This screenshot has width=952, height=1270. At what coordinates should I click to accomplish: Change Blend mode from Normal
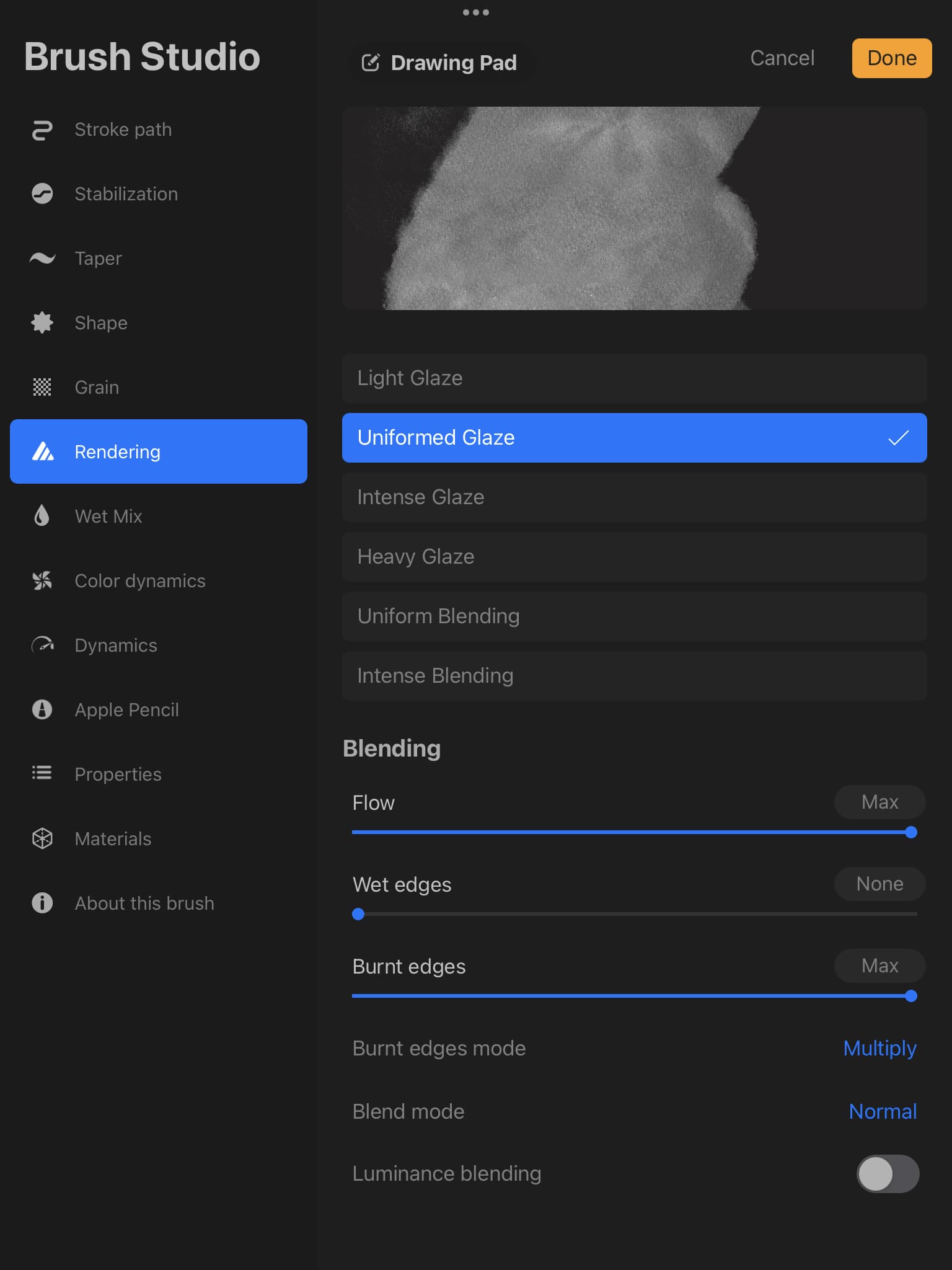[882, 1111]
